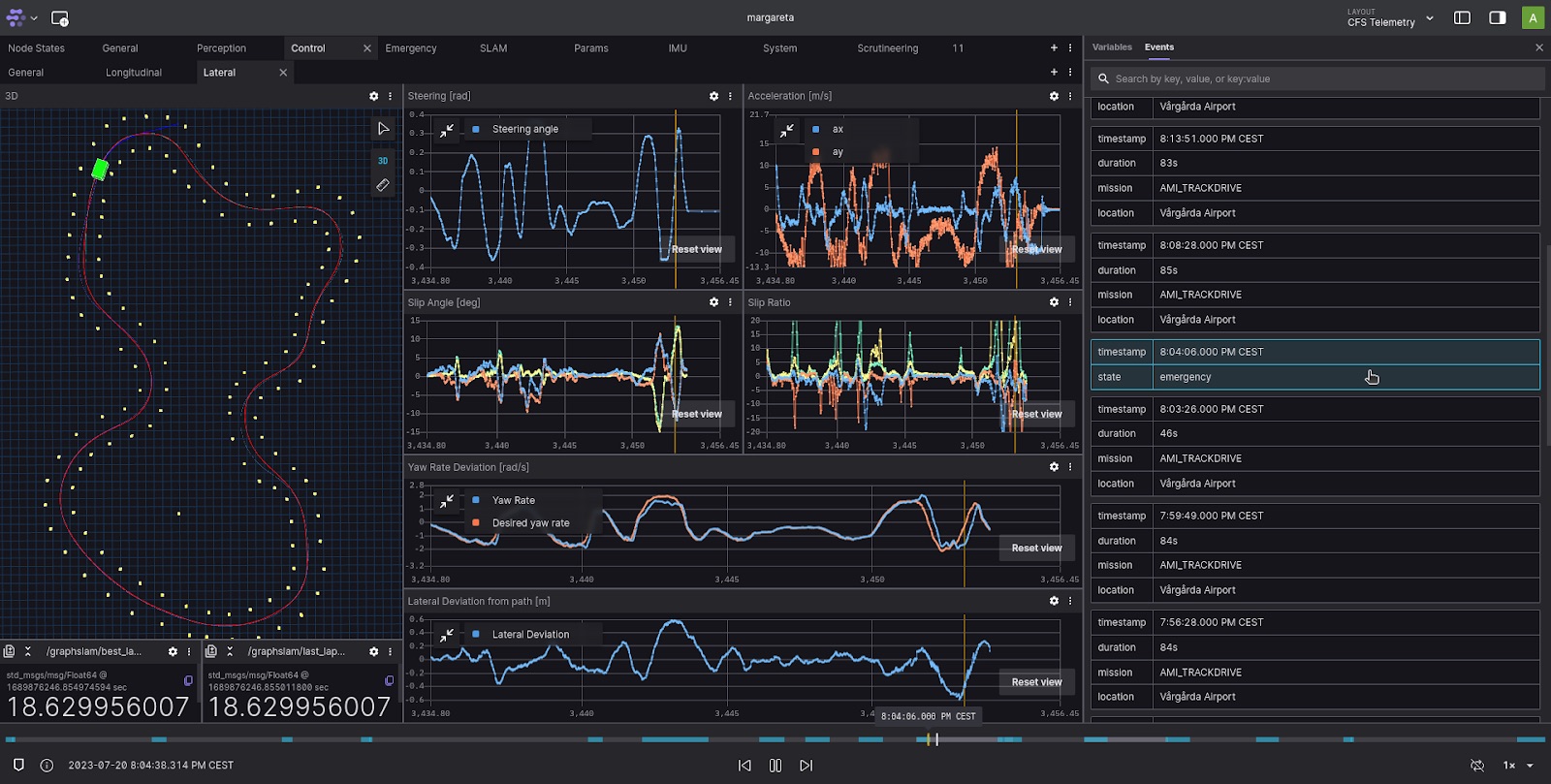
Task: Switch to the Variables tab
Action: (1112, 47)
